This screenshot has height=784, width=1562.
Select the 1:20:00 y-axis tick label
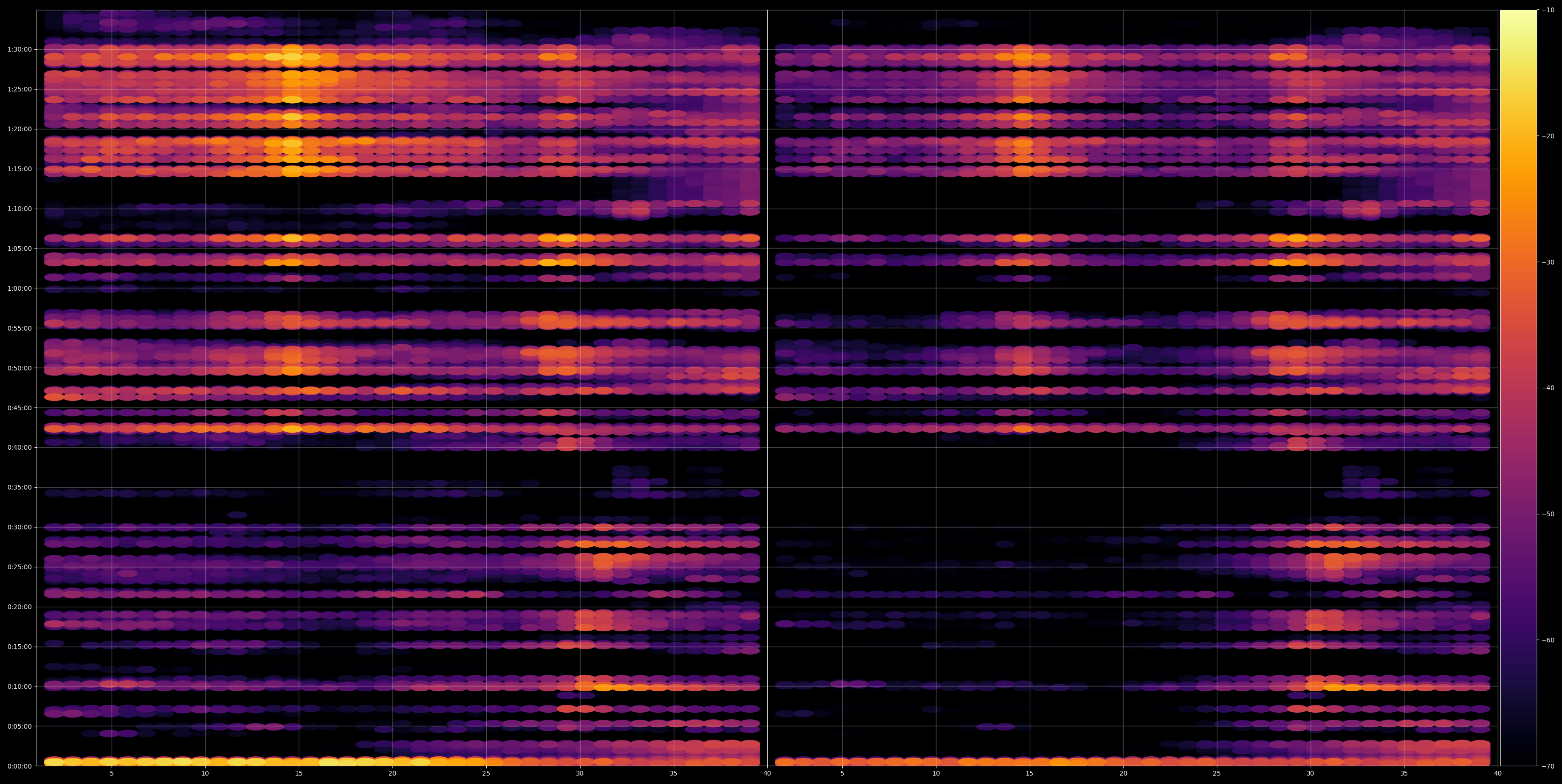click(x=20, y=129)
